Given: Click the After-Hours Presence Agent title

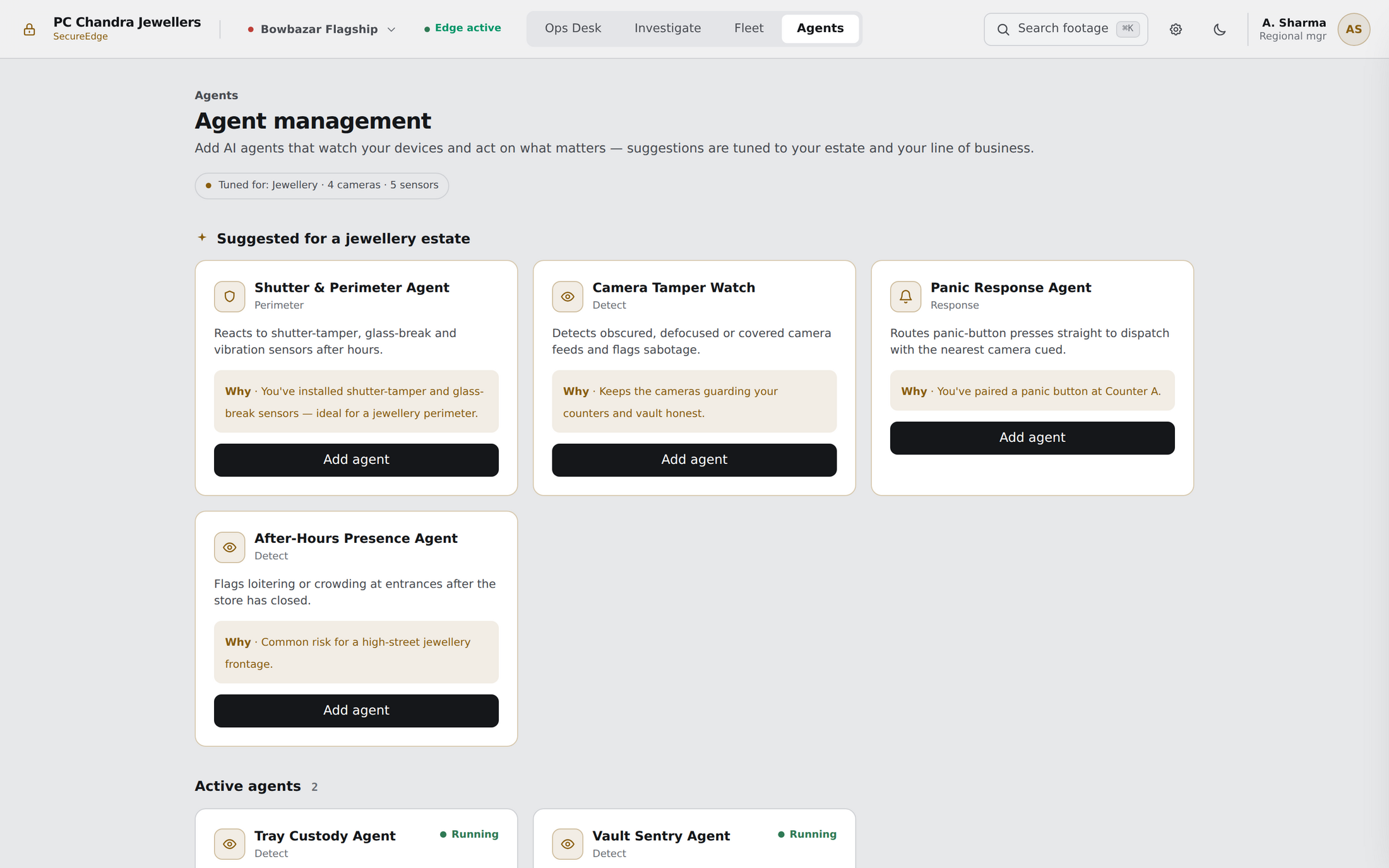Looking at the screenshot, I should point(355,538).
